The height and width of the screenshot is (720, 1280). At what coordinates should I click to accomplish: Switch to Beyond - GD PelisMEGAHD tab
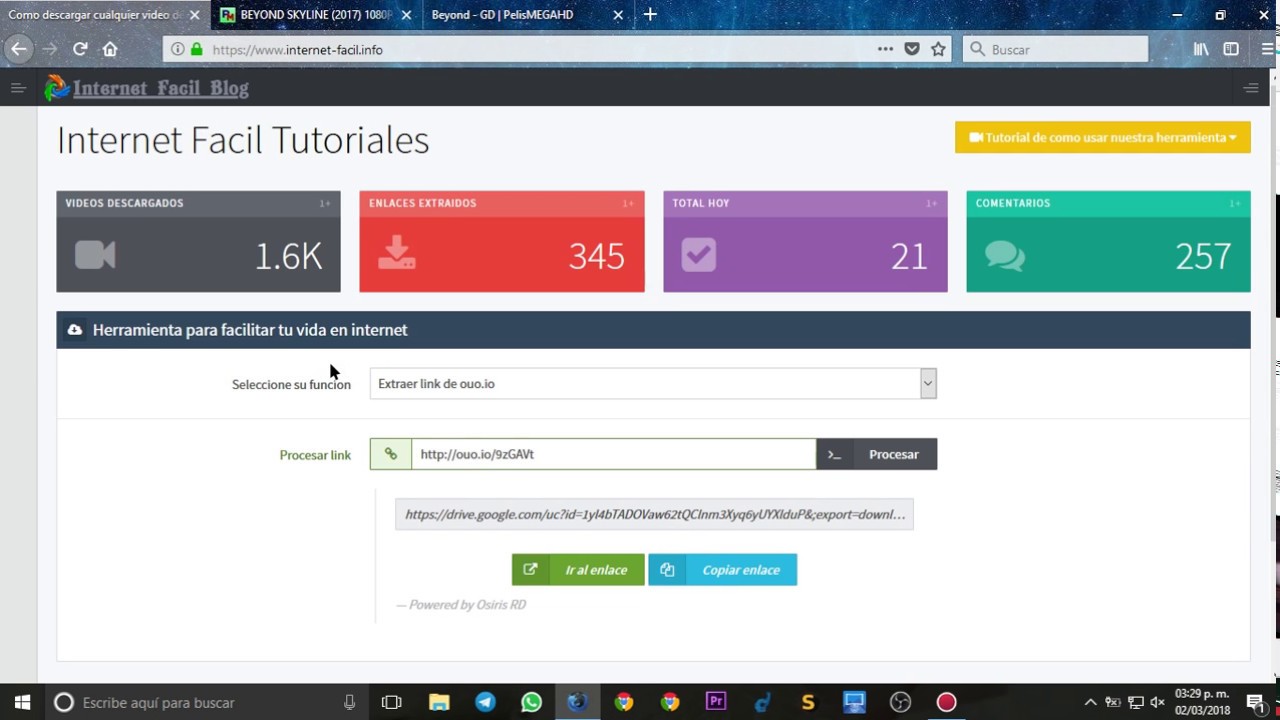pos(502,15)
